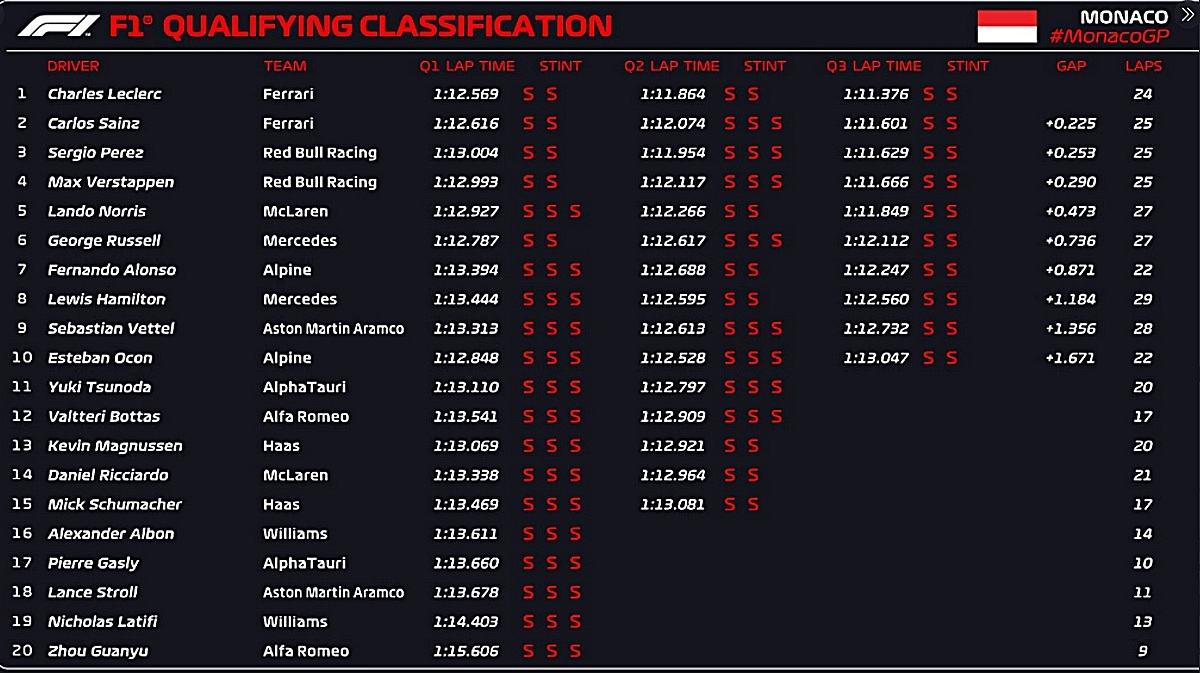Sort by the LAPS column header
The width and height of the screenshot is (1200, 673).
(1143, 66)
